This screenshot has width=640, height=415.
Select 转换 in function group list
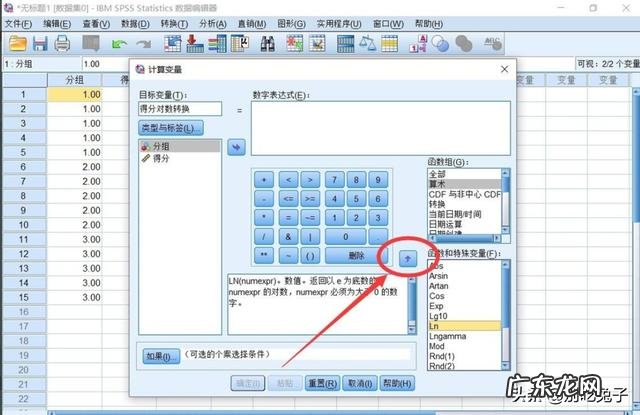click(x=464, y=204)
